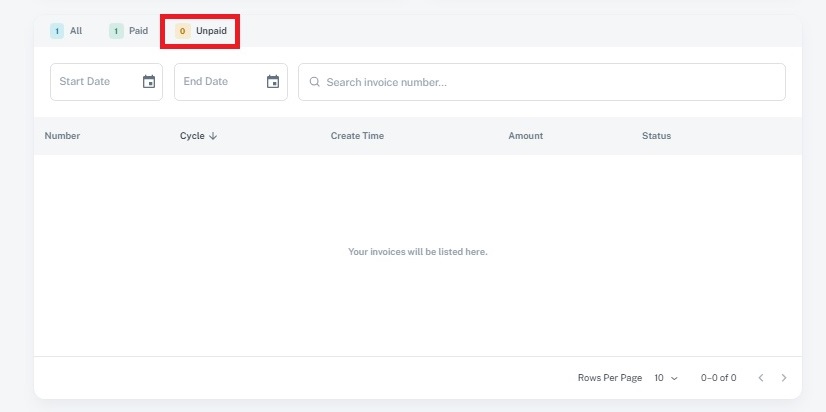
Task: Go to the next page of invoices
Action: pos(784,378)
